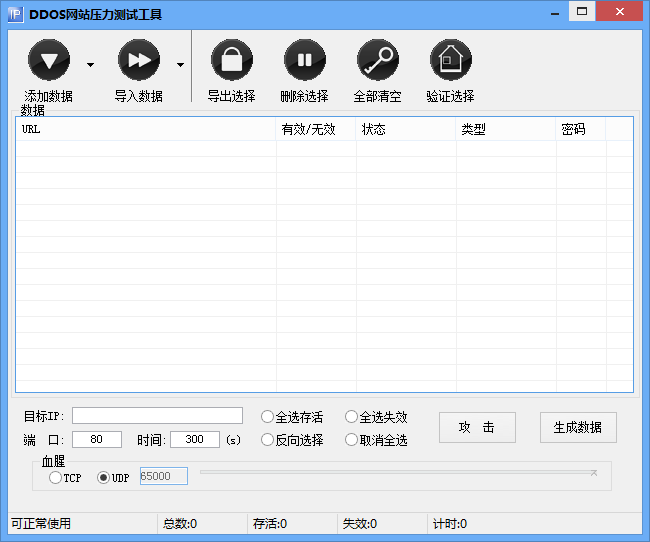Close the DDOS tool window
Screen dimensions: 650x542
pyautogui.click(x=620, y=11)
